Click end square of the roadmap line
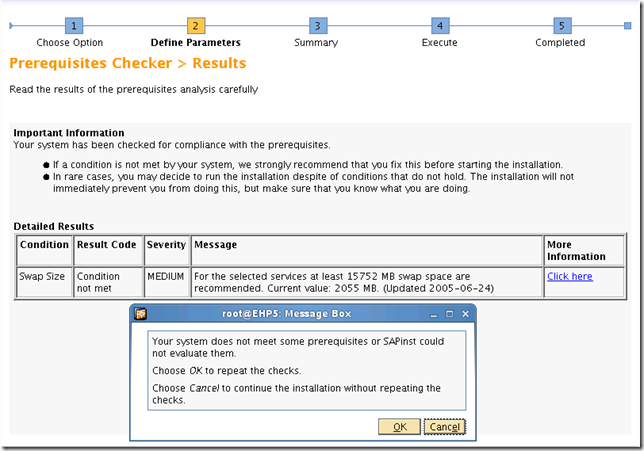This screenshot has width=644, height=451. point(628,26)
